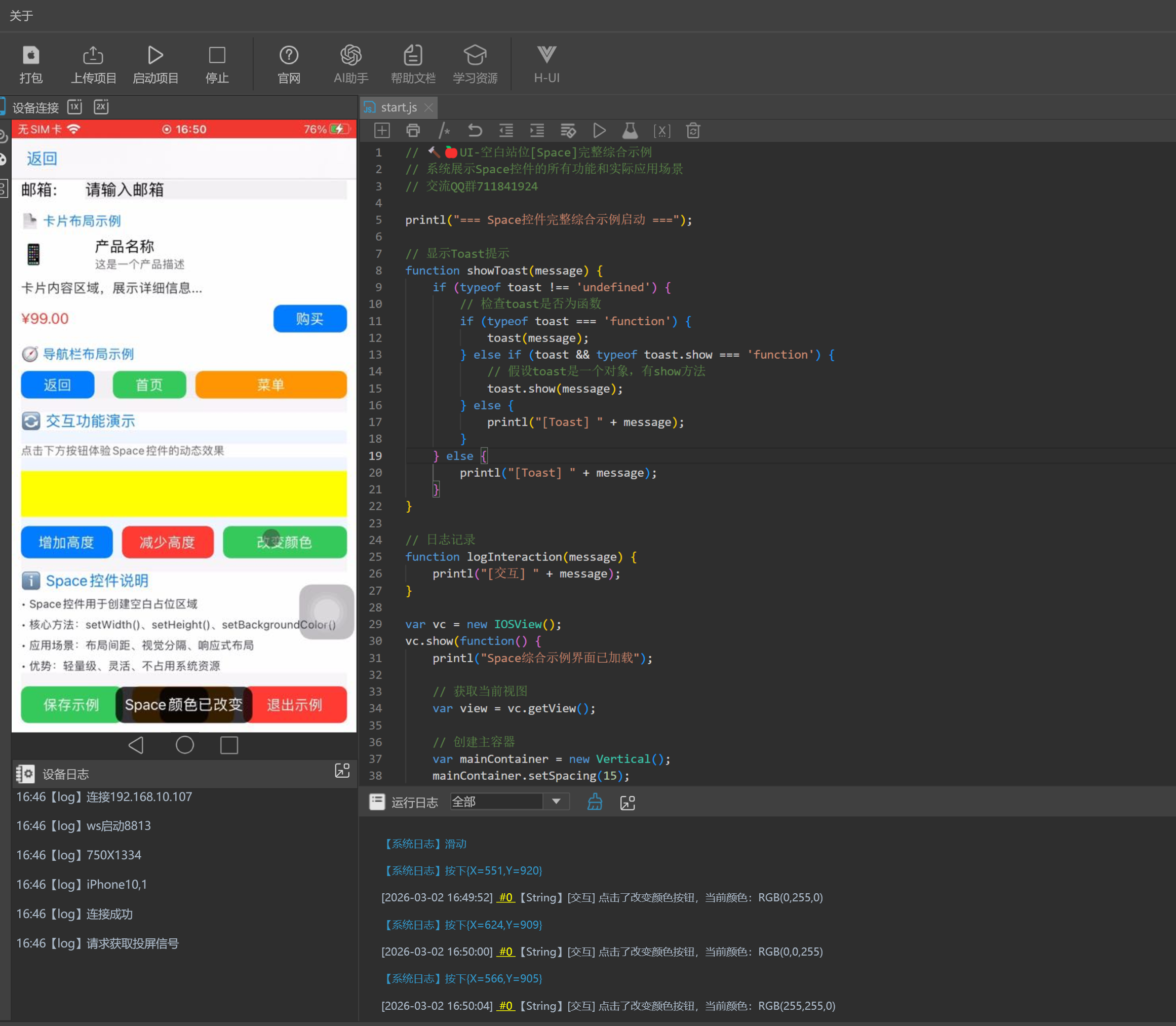Click the yellow Space color block
The image size is (1176, 1026).
(184, 493)
